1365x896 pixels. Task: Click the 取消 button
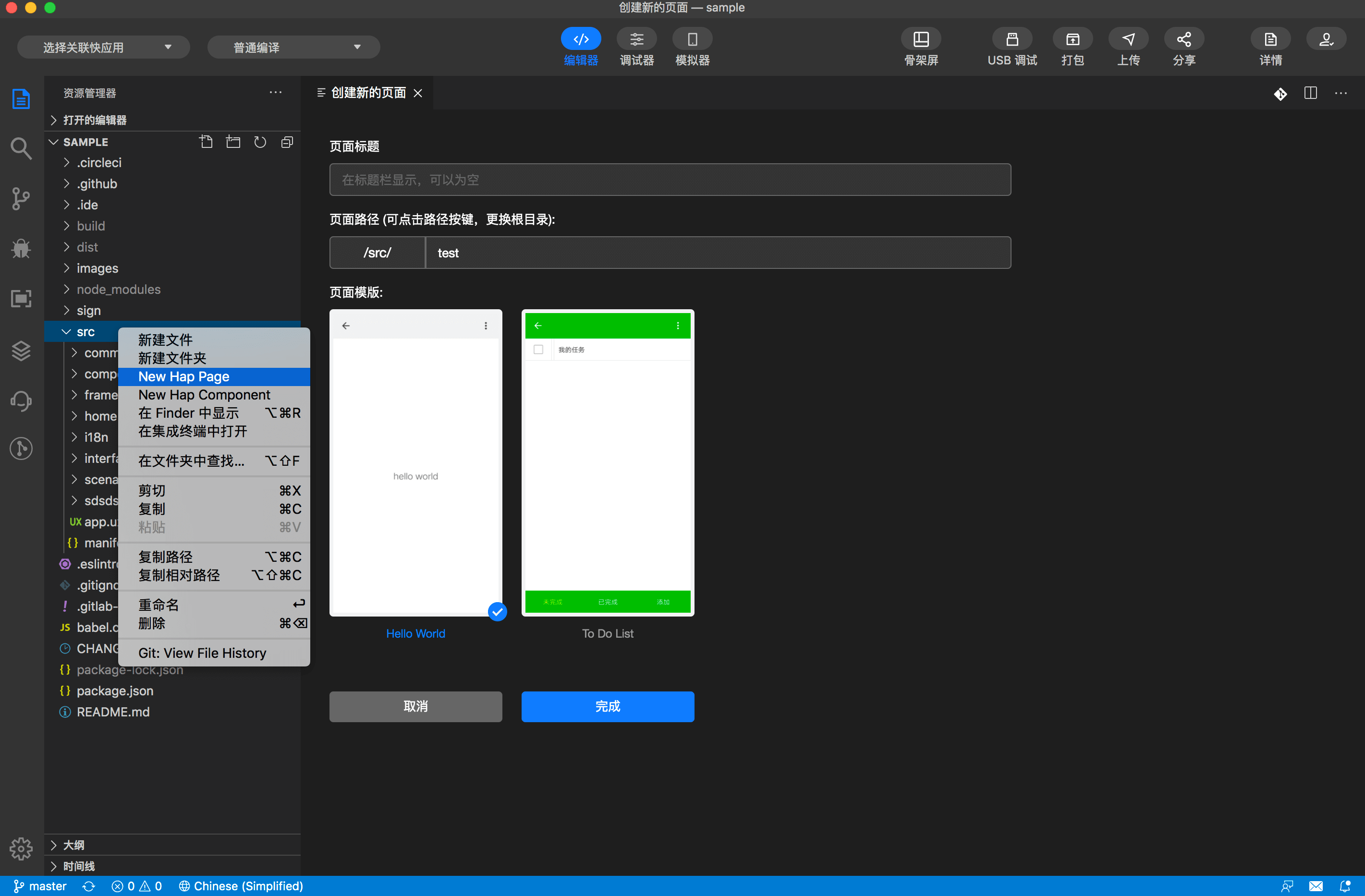click(x=415, y=706)
